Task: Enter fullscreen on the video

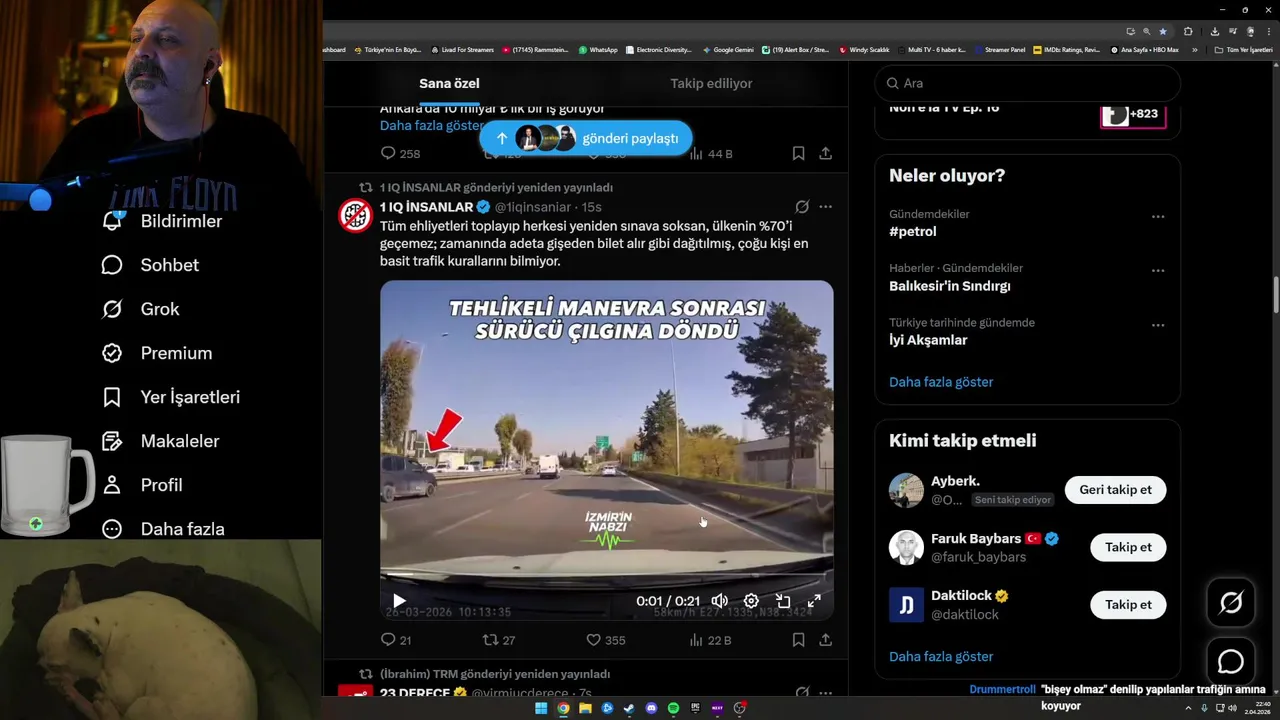Action: click(814, 601)
